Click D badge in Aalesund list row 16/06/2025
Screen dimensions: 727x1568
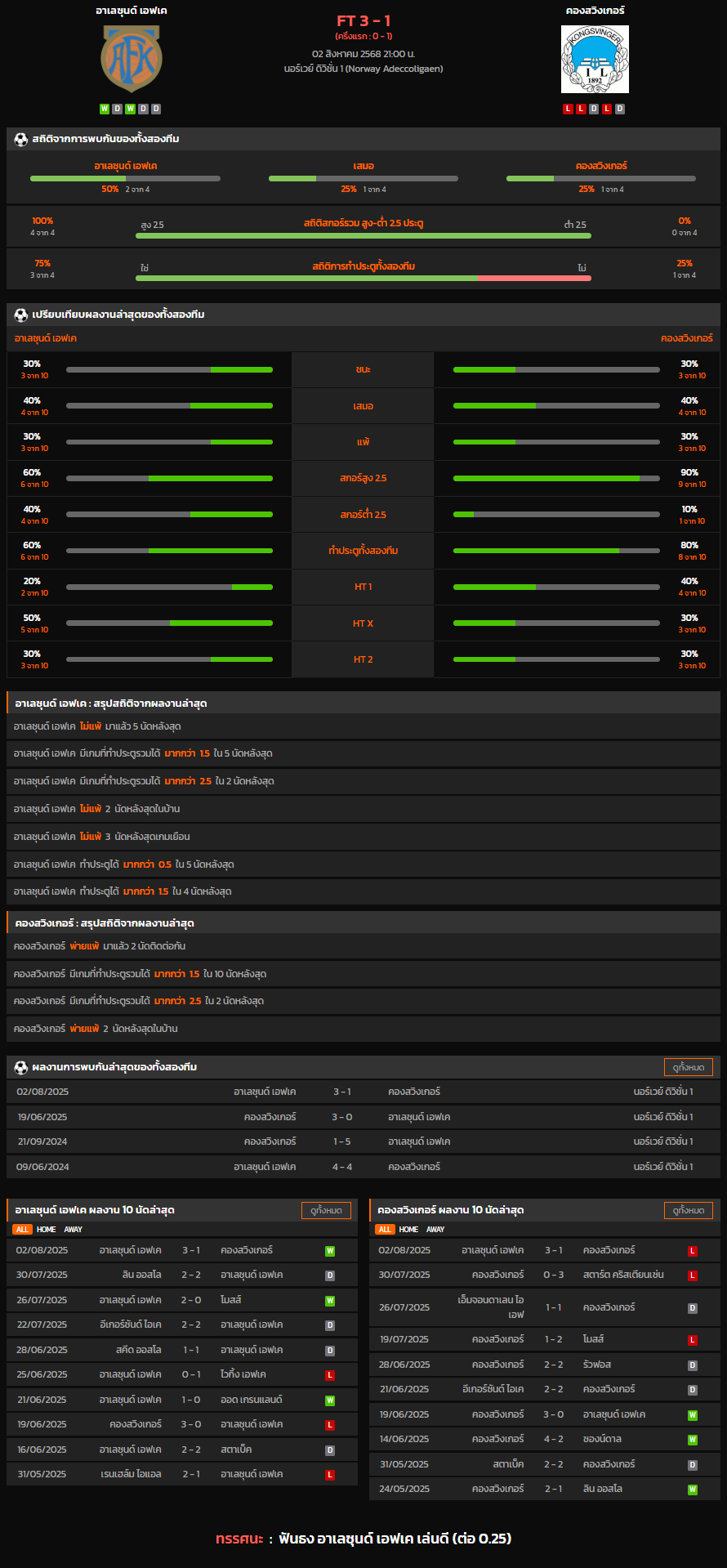(330, 1450)
